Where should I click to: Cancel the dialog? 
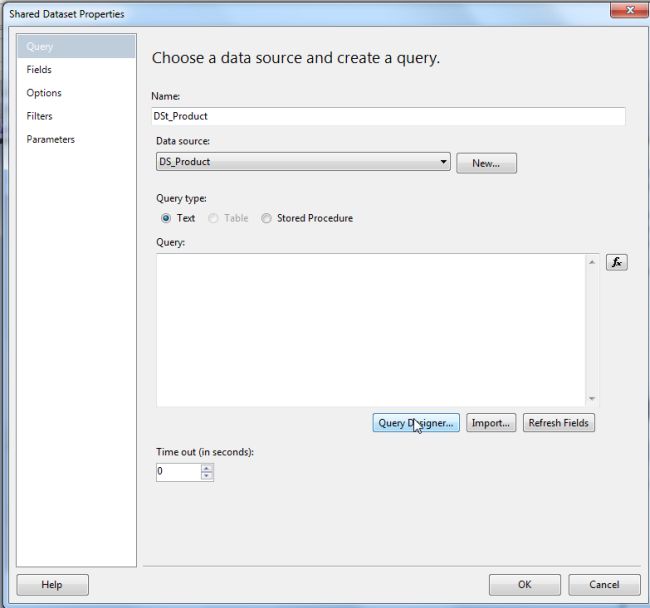604,584
